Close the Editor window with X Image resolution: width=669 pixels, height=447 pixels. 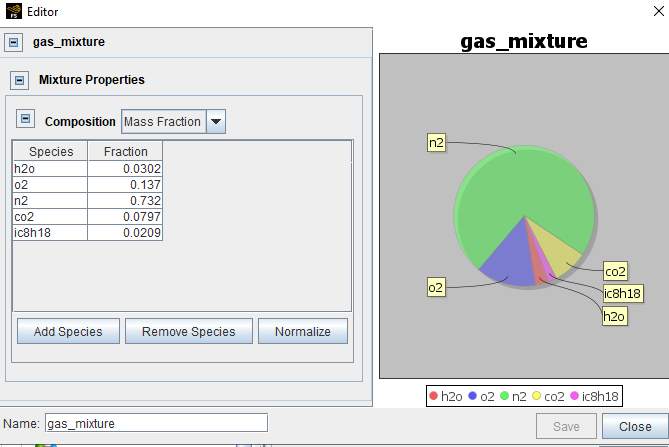click(659, 11)
